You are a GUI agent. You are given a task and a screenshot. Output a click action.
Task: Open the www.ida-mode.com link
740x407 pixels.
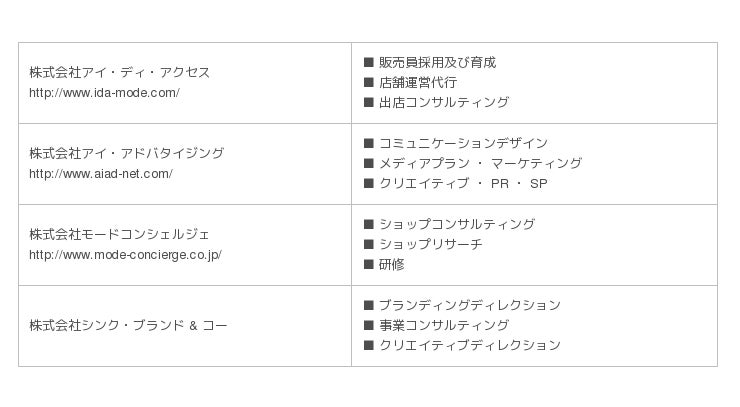pyautogui.click(x=104, y=93)
